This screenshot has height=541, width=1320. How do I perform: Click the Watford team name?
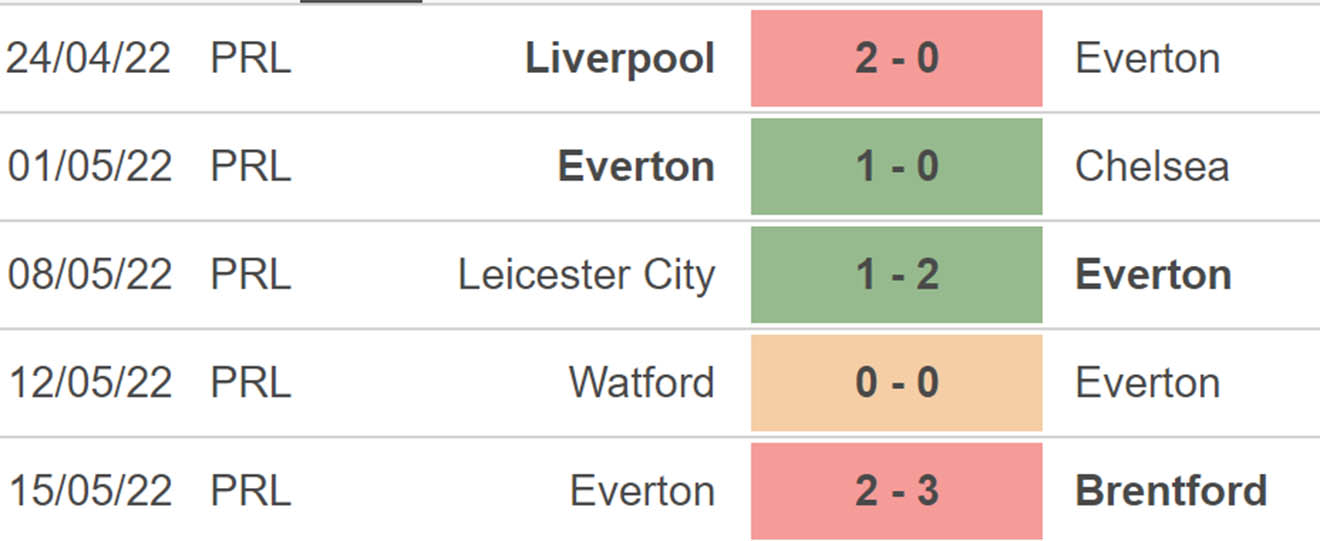click(642, 382)
